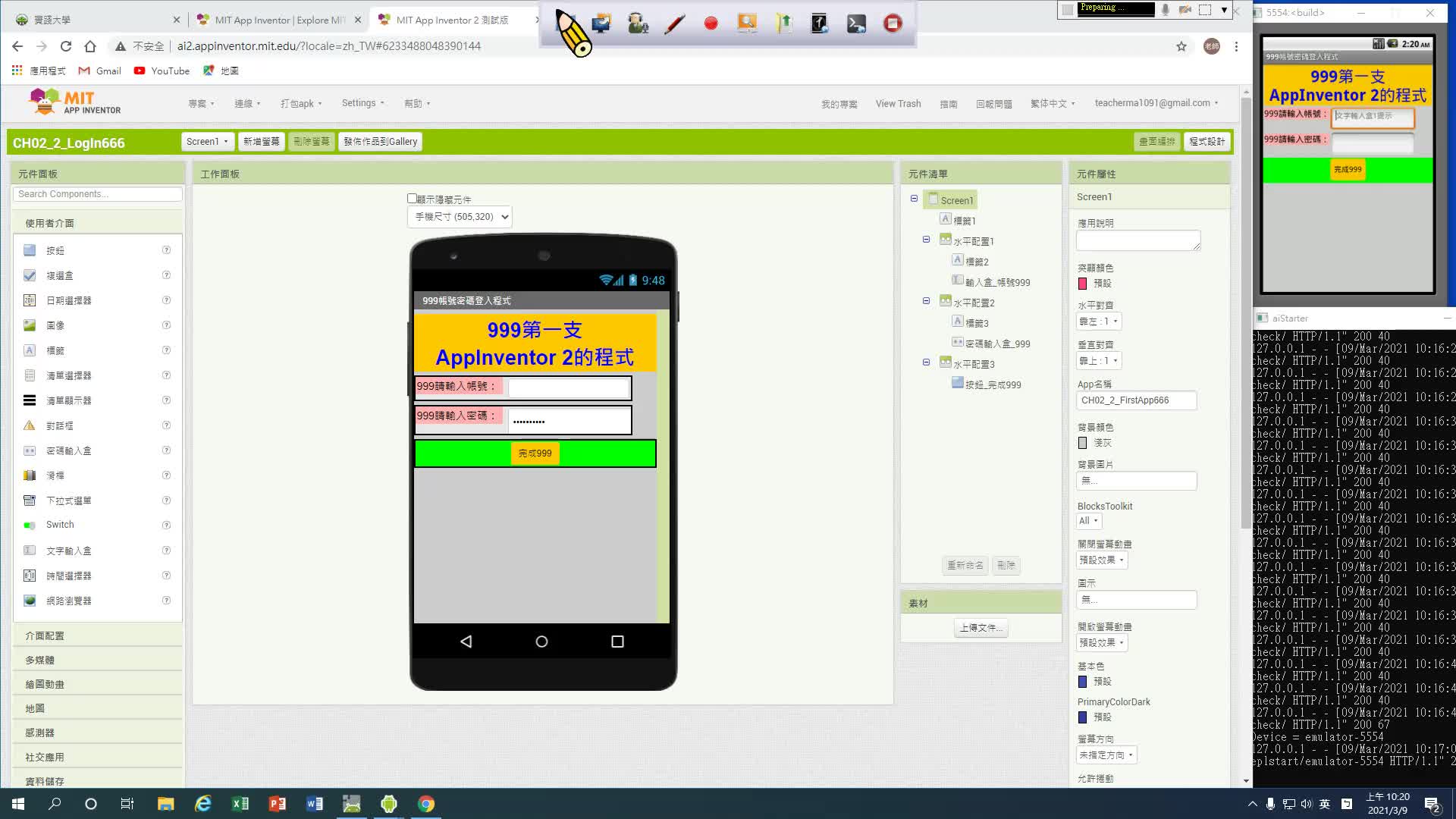Click the pink accent color swatch
The image size is (1456, 819).
click(x=1082, y=284)
